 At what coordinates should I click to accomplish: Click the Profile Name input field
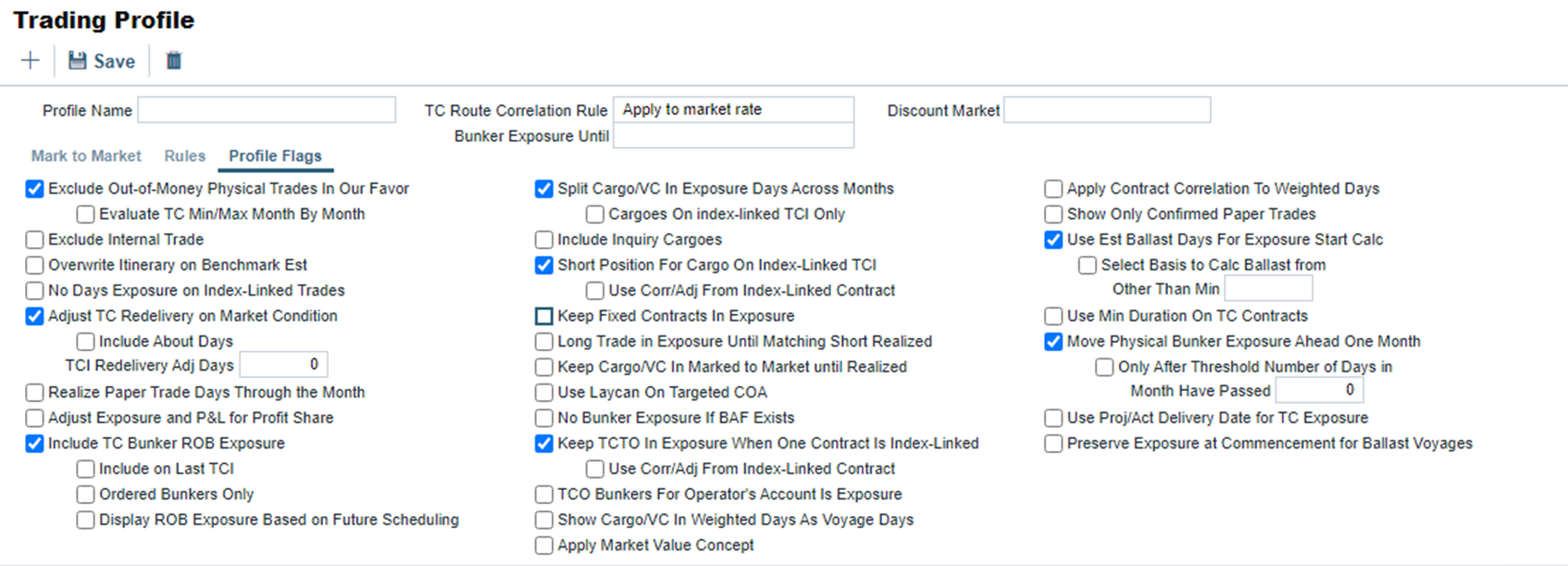267,110
